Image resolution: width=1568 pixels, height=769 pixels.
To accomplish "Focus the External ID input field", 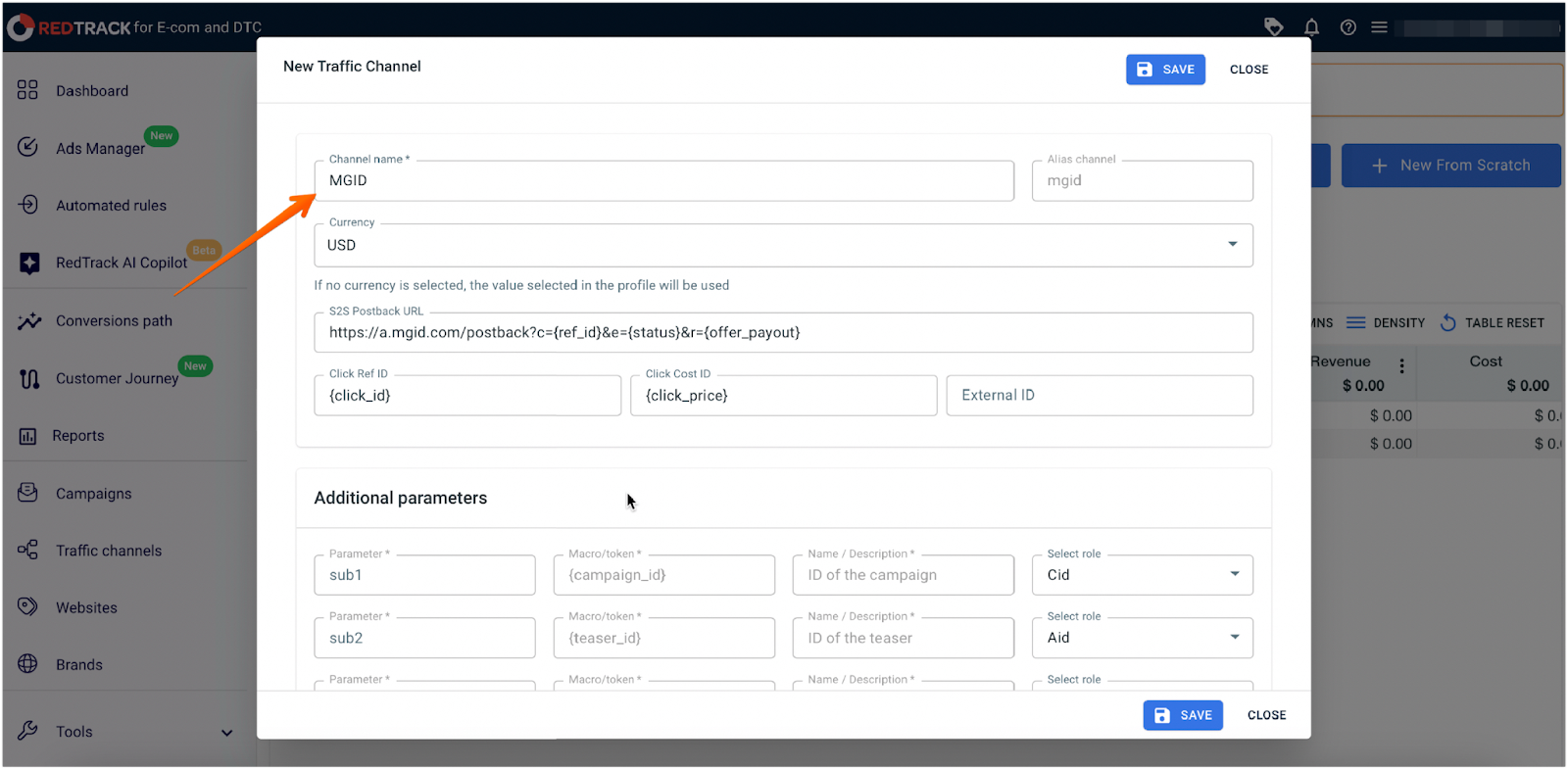I will tap(1099, 396).
